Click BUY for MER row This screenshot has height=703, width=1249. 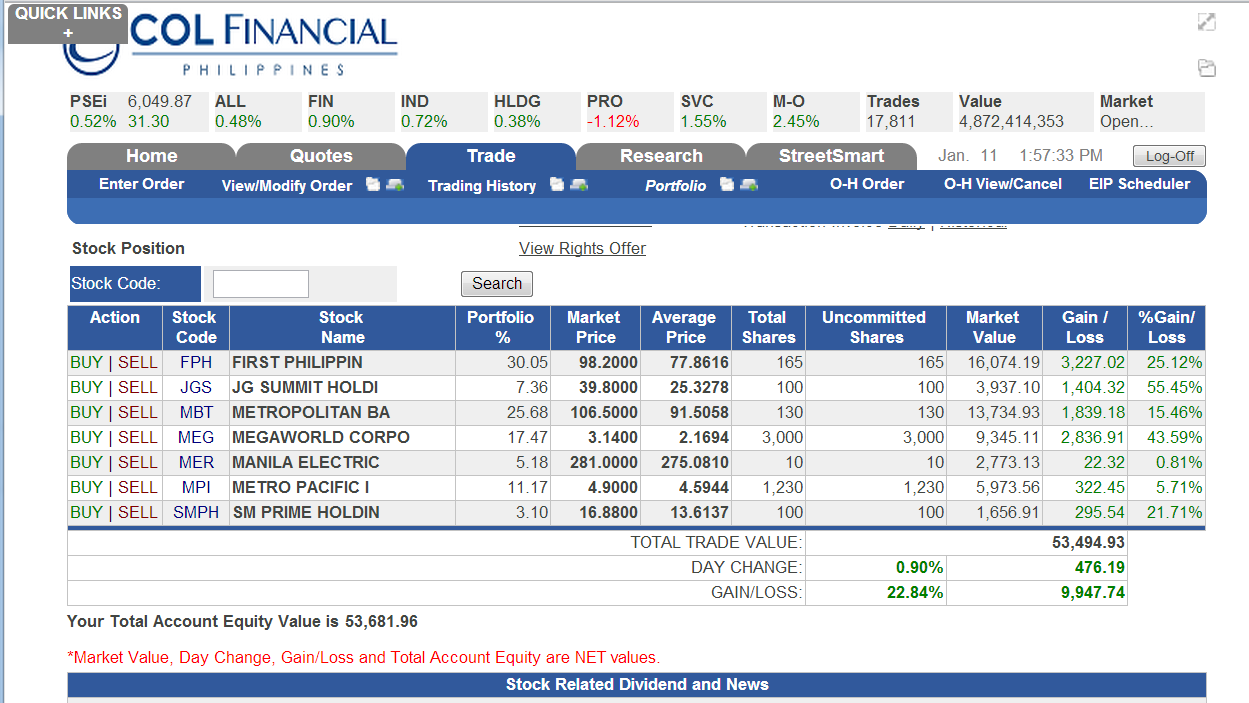pyautogui.click(x=86, y=462)
